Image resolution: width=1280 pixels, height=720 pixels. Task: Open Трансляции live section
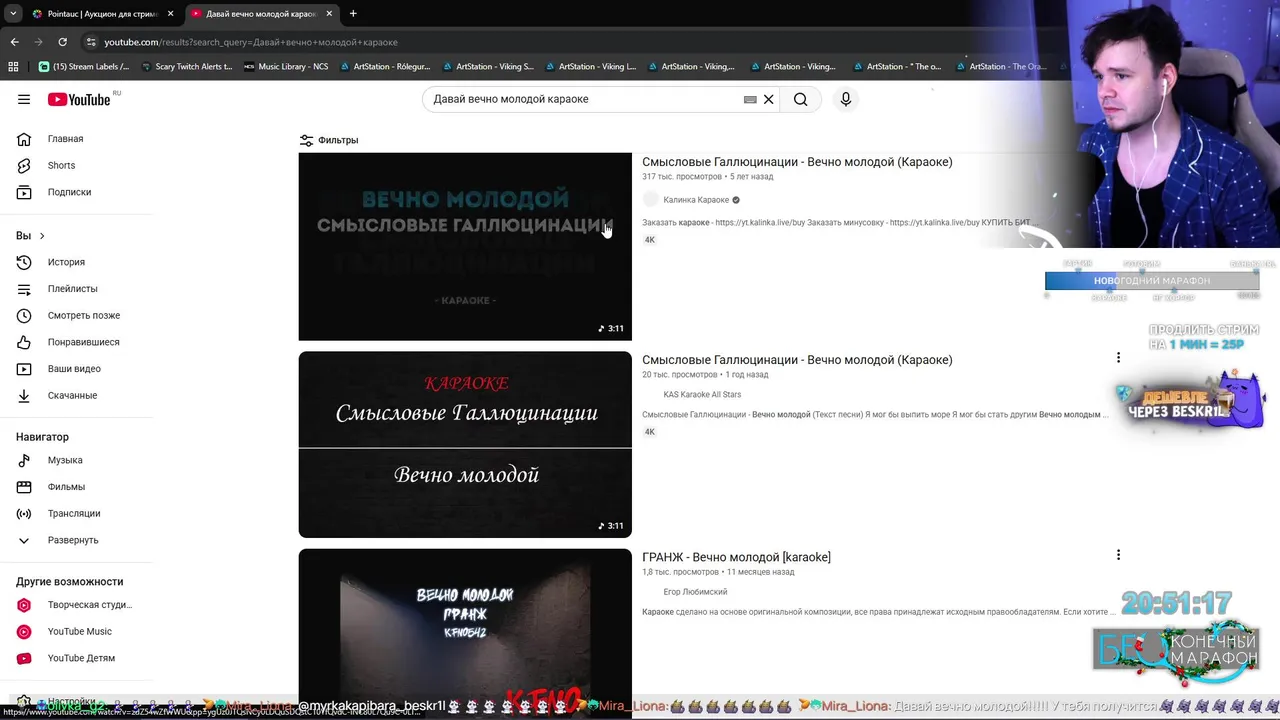[x=76, y=513]
